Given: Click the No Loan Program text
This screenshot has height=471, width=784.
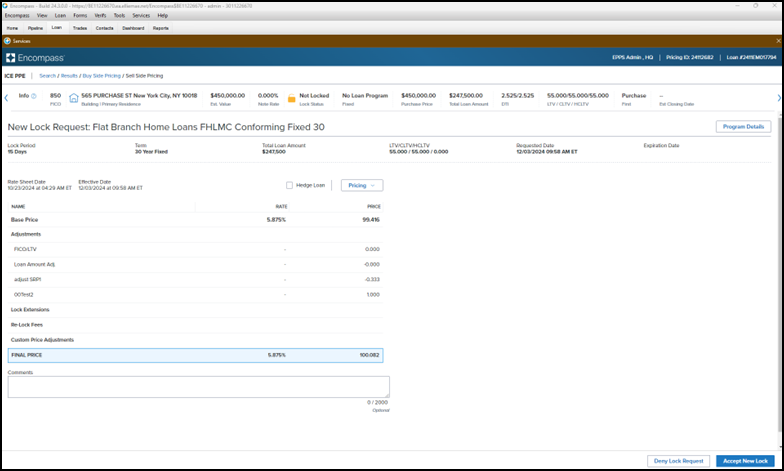Looking at the screenshot, I should click(365, 96).
